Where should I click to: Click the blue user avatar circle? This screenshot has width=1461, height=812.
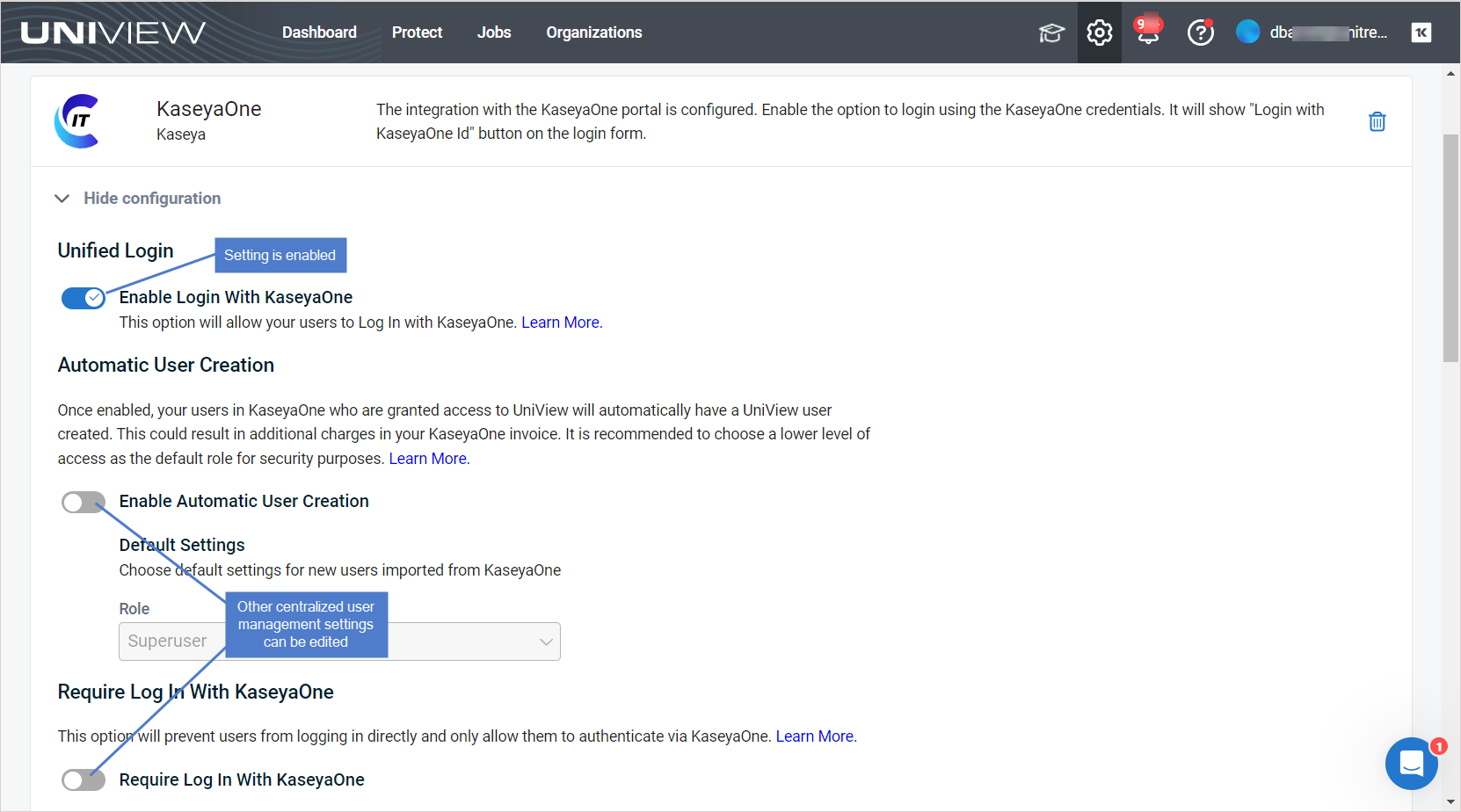(x=1247, y=33)
